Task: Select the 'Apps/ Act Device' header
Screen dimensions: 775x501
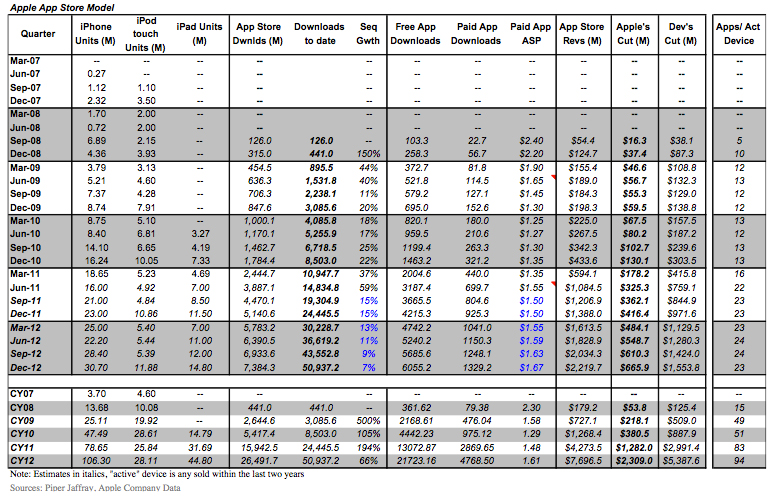Action: (738, 34)
